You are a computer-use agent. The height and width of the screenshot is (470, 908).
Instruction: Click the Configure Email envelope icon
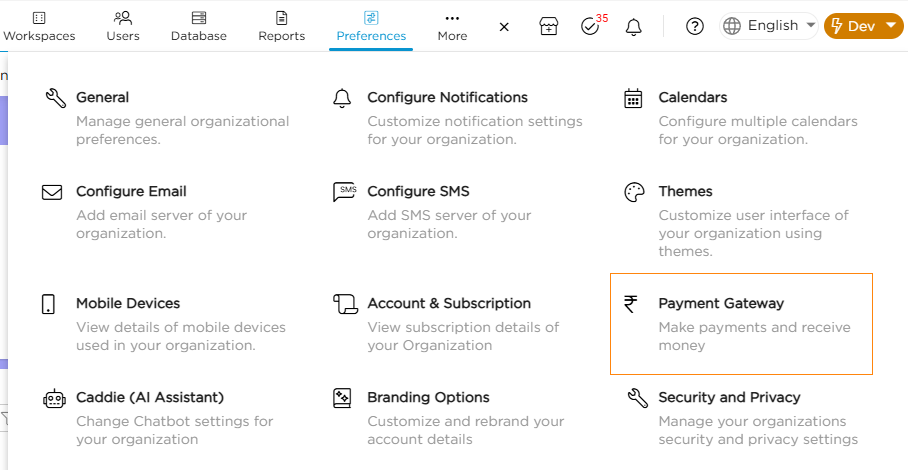pyautogui.click(x=52, y=192)
